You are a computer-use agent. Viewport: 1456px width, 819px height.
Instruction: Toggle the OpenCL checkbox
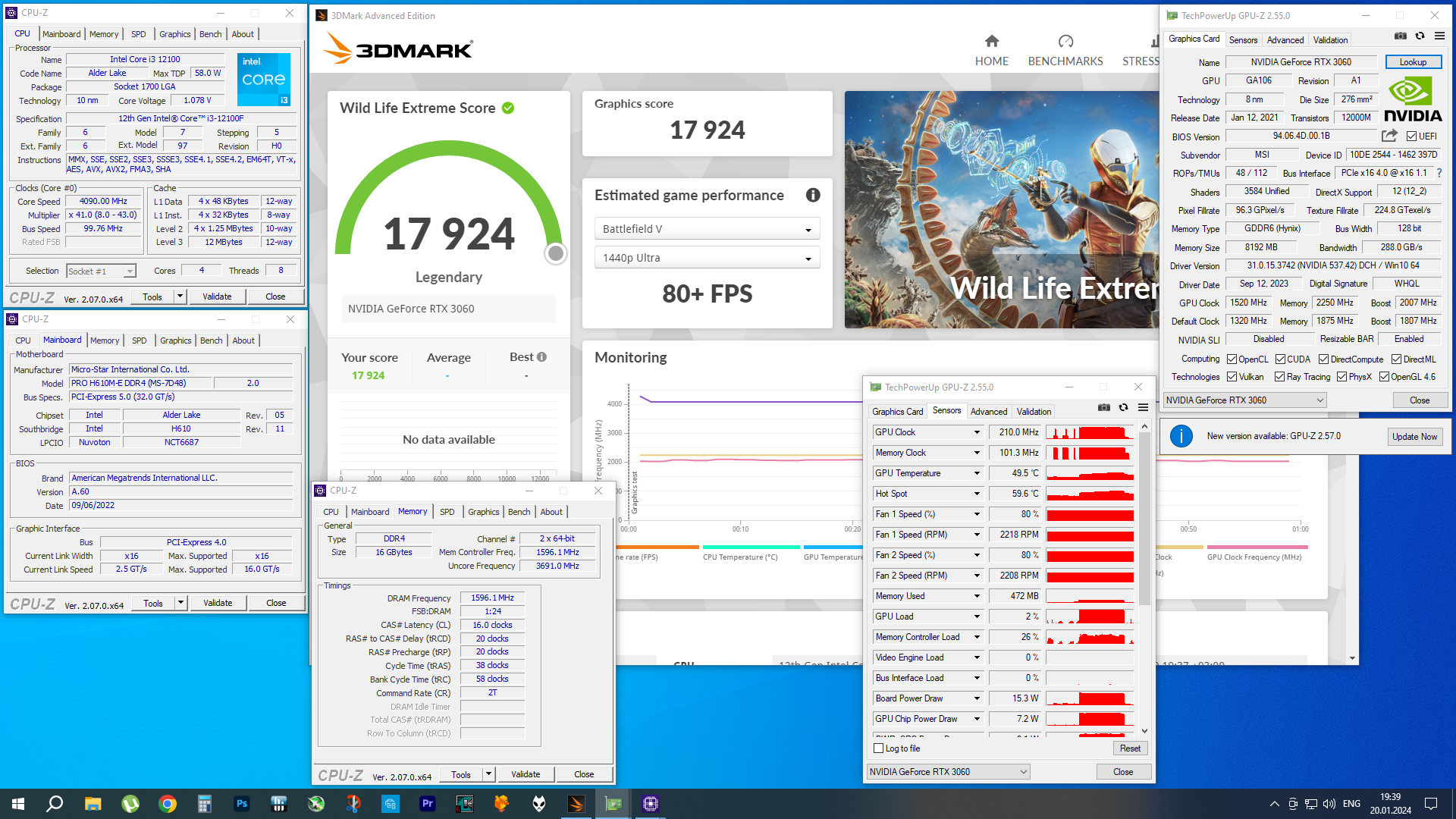[1232, 359]
